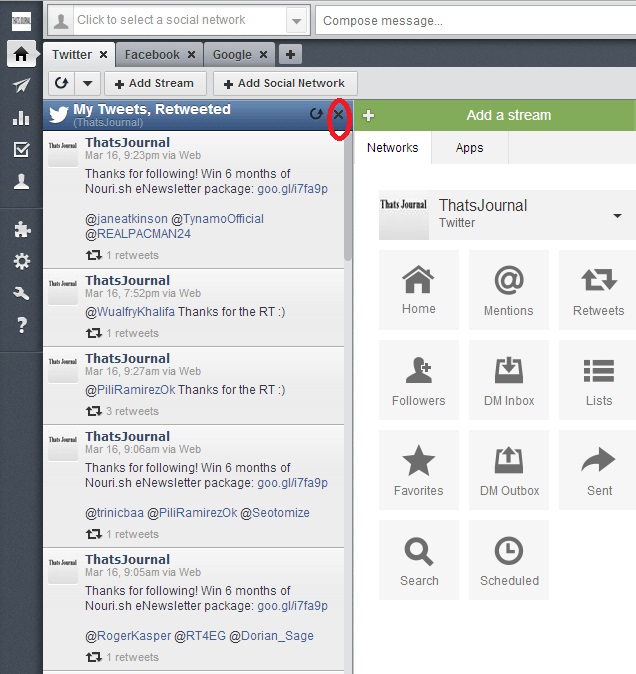Open the @RogerKasper mention link
Image resolution: width=636 pixels, height=674 pixels.
128,636
